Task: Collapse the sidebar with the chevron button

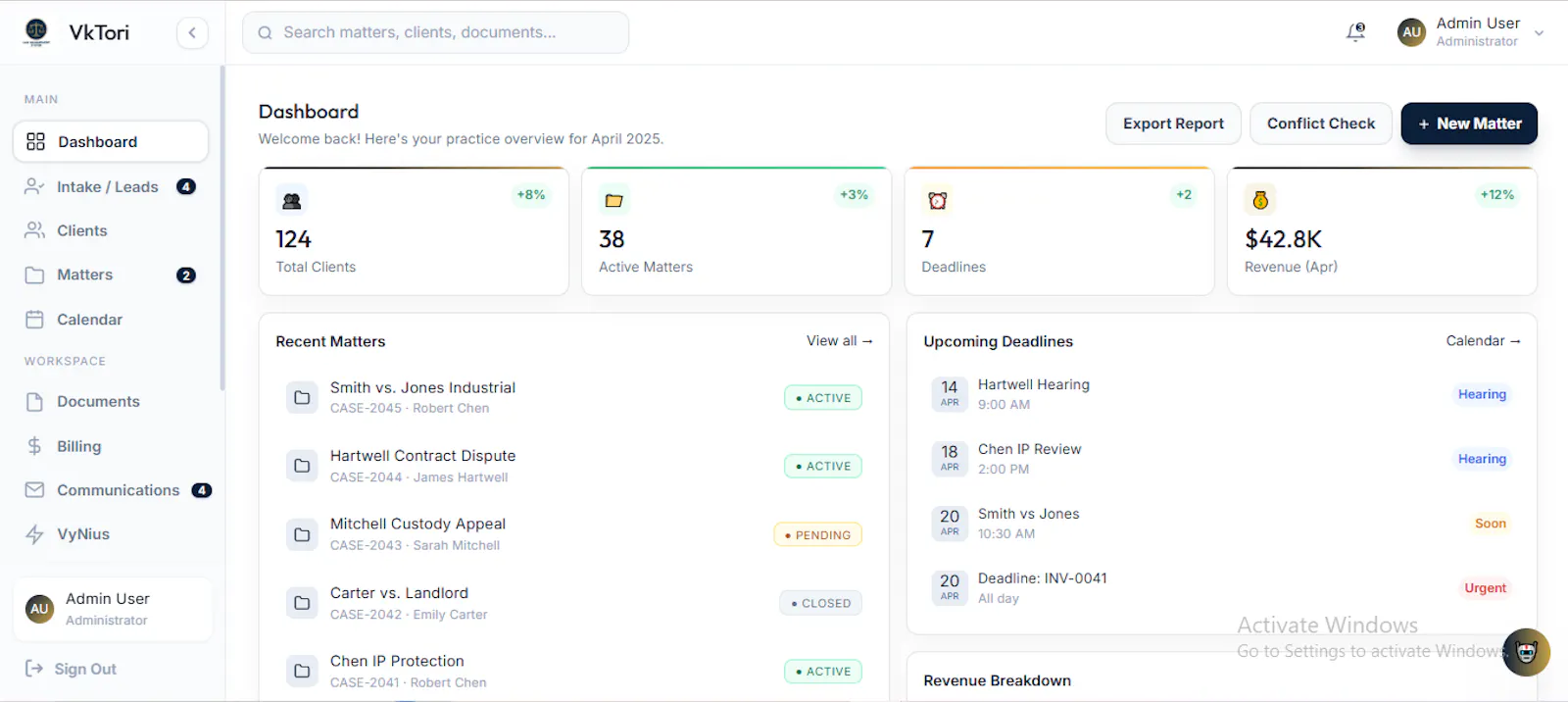Action: (192, 32)
